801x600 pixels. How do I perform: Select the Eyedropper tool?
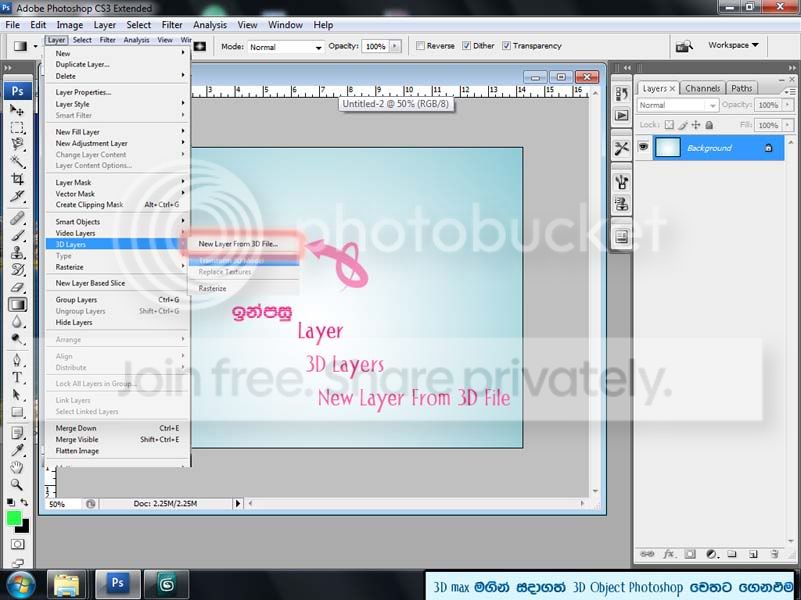tap(17, 450)
